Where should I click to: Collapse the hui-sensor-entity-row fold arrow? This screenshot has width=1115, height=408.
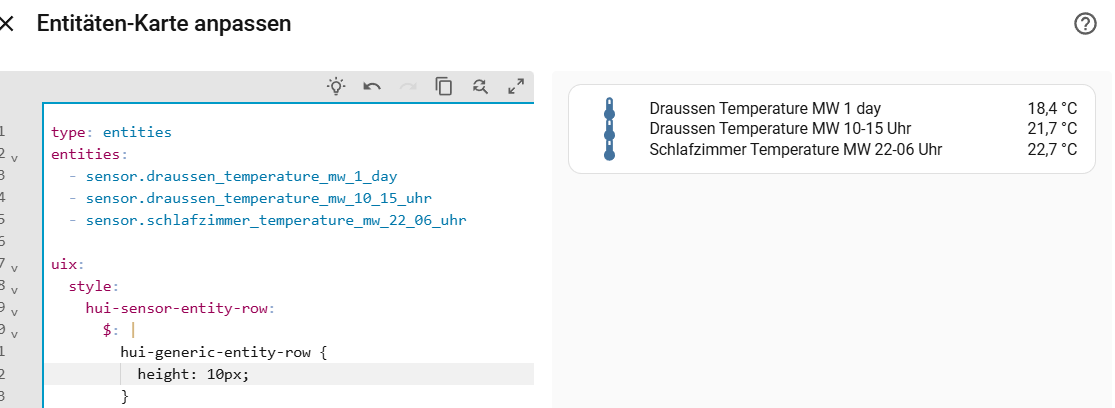pyautogui.click(x=14, y=313)
